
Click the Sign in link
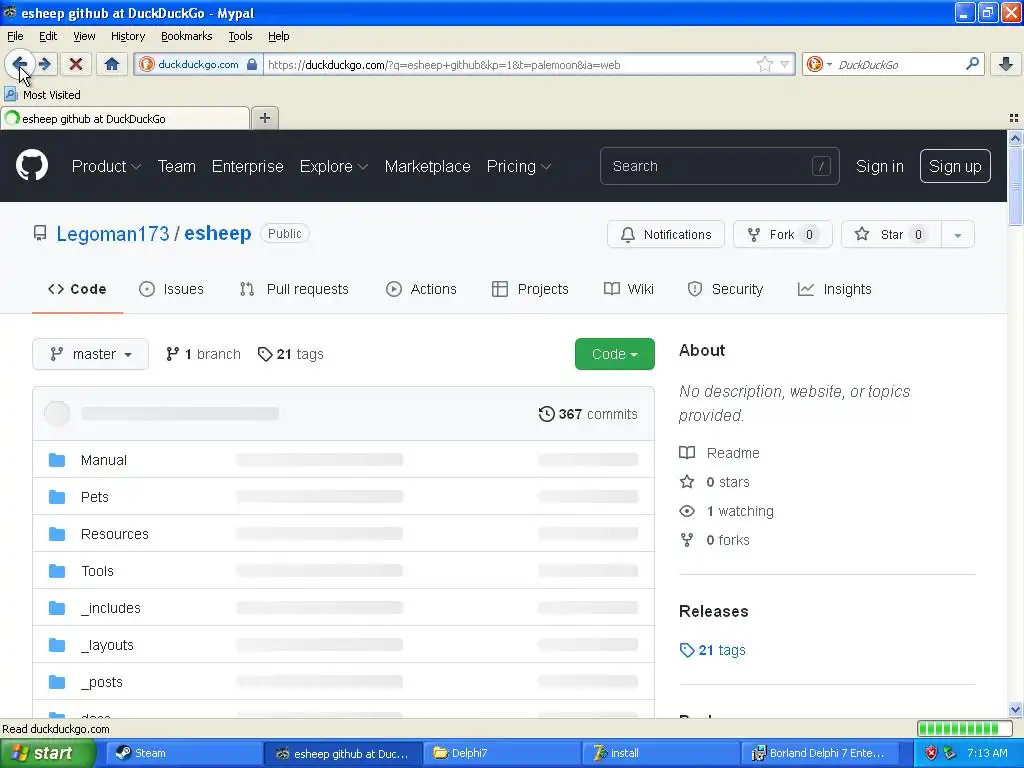[879, 167]
